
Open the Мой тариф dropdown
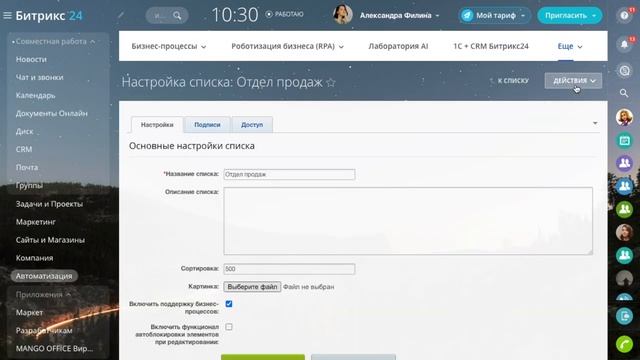pyautogui.click(x=494, y=16)
